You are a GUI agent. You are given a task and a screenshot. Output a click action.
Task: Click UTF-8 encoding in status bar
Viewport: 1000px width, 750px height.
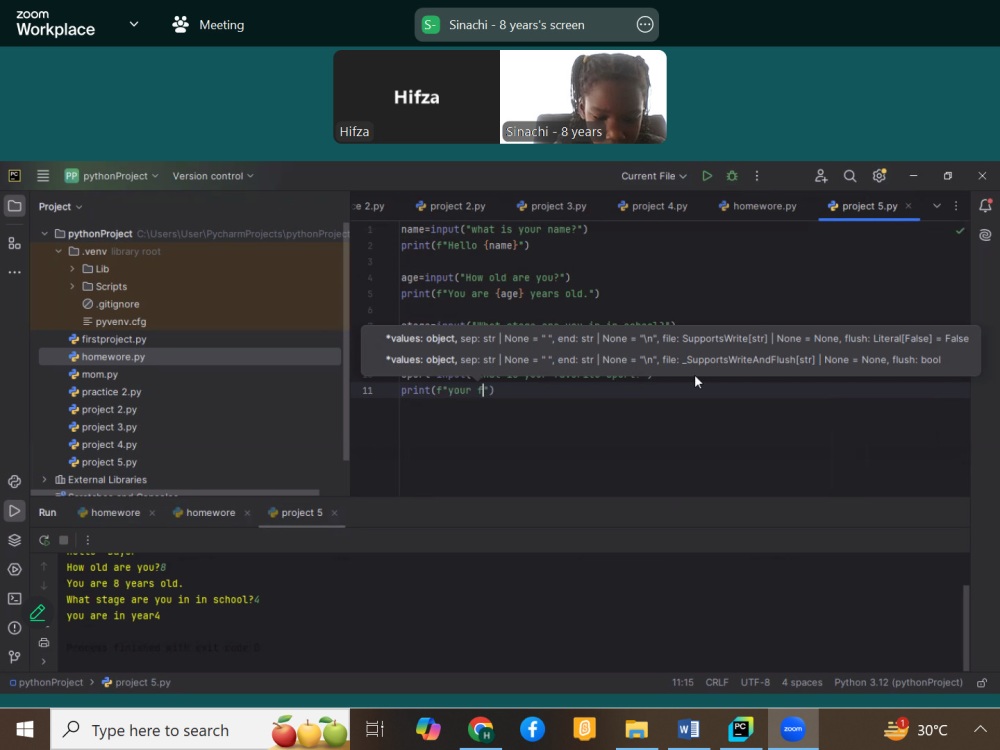755,682
